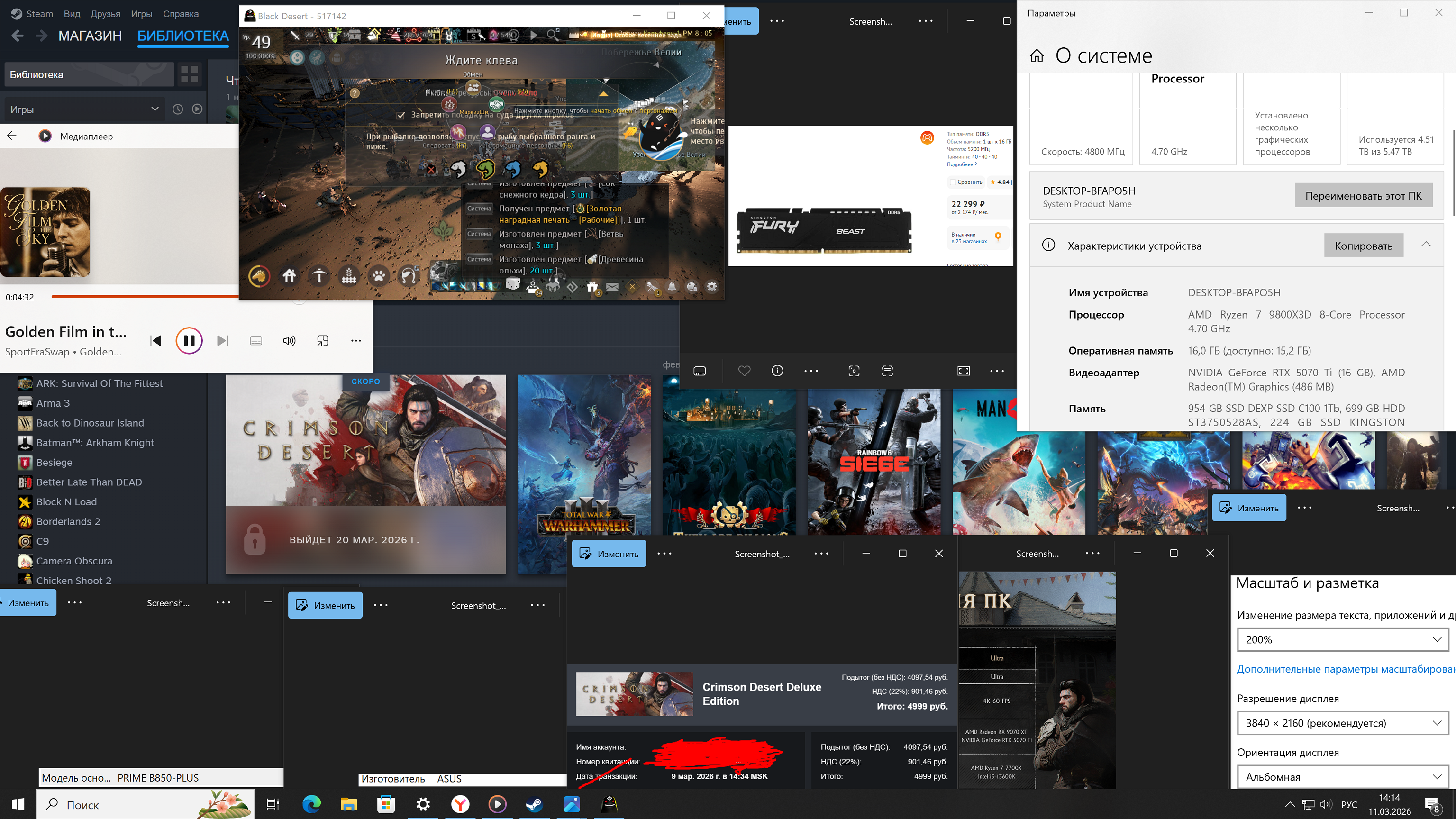Mute the media player volume icon
Image resolution: width=1456 pixels, height=819 pixels.
click(x=289, y=340)
